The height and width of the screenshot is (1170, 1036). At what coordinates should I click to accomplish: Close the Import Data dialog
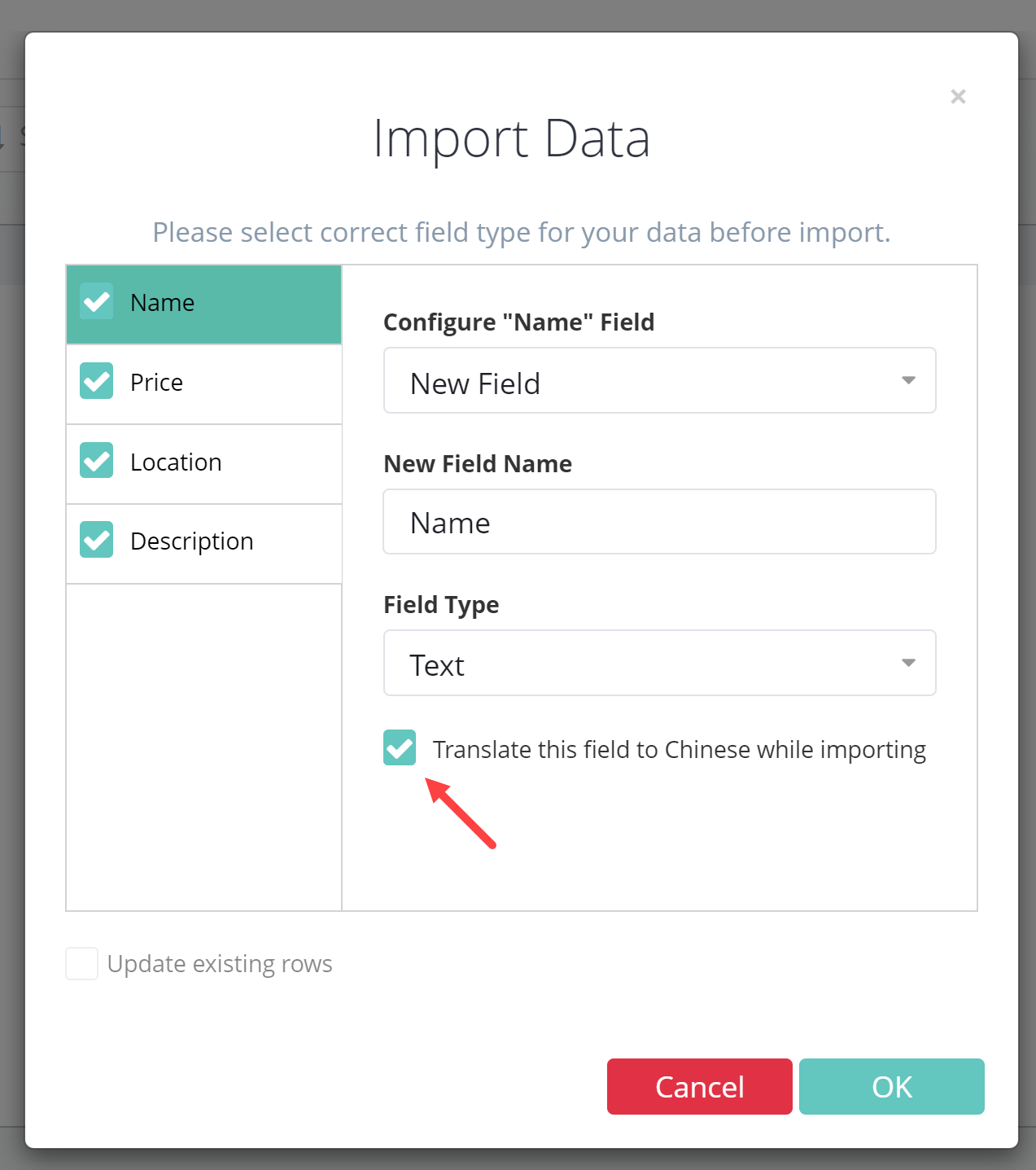pos(958,97)
